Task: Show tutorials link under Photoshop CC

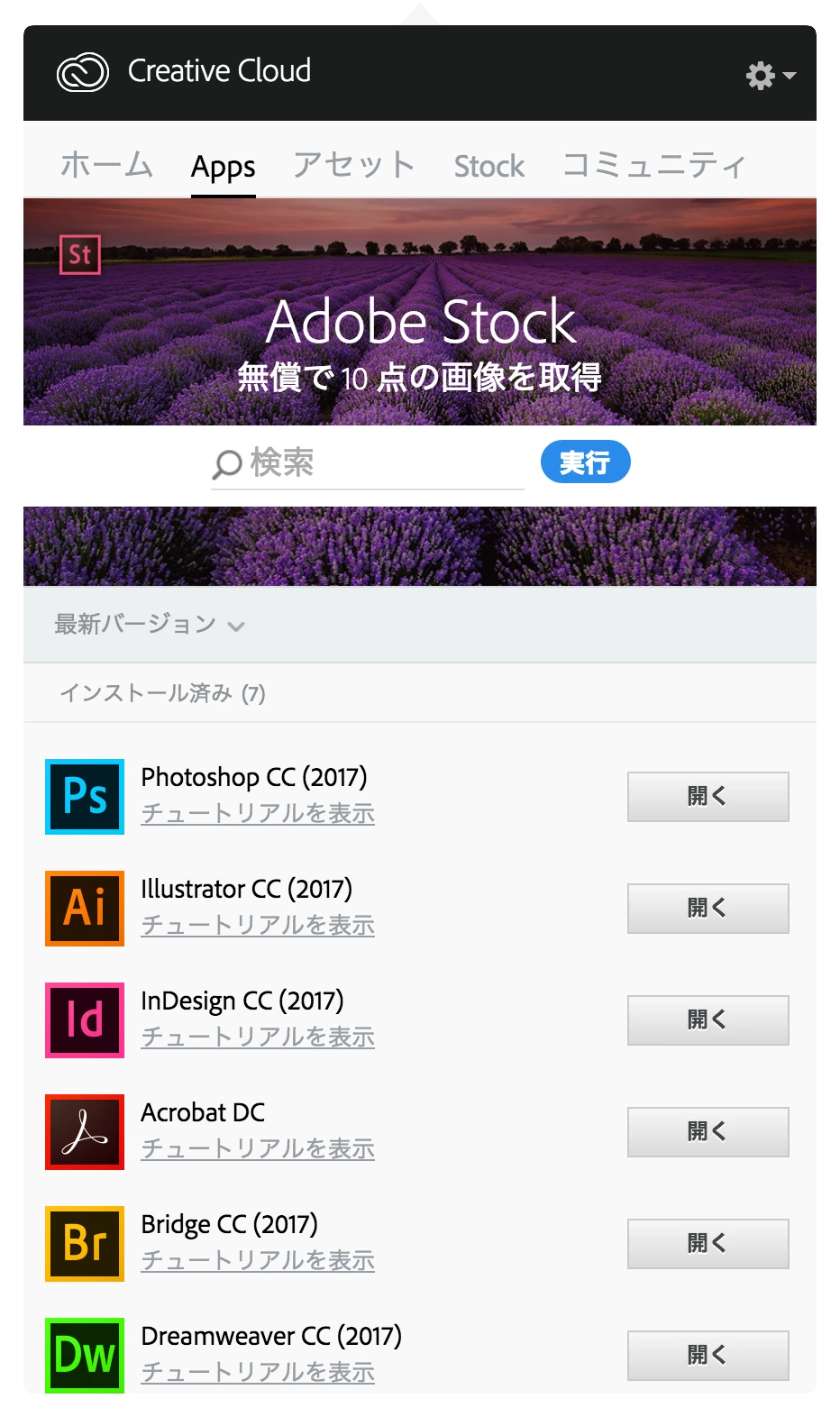Action: 258,814
